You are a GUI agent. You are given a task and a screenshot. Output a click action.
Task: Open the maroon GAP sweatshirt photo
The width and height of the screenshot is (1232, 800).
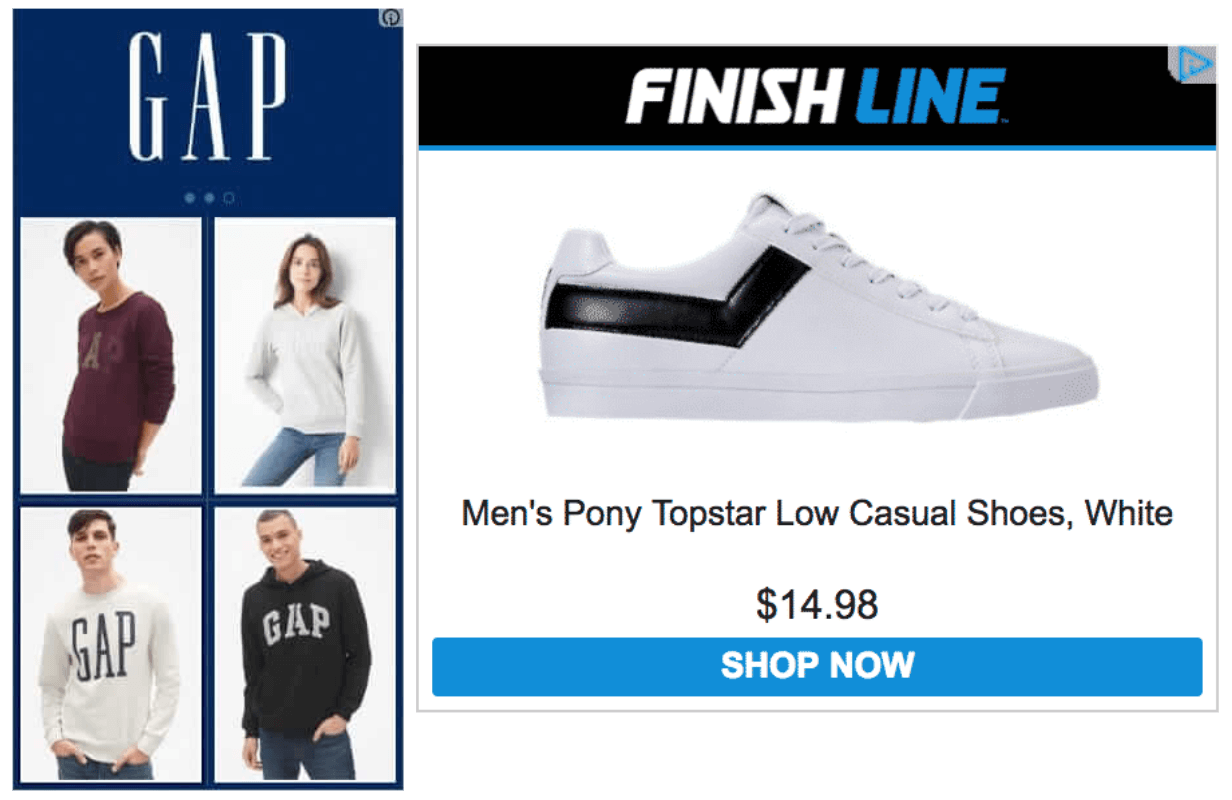(111, 355)
